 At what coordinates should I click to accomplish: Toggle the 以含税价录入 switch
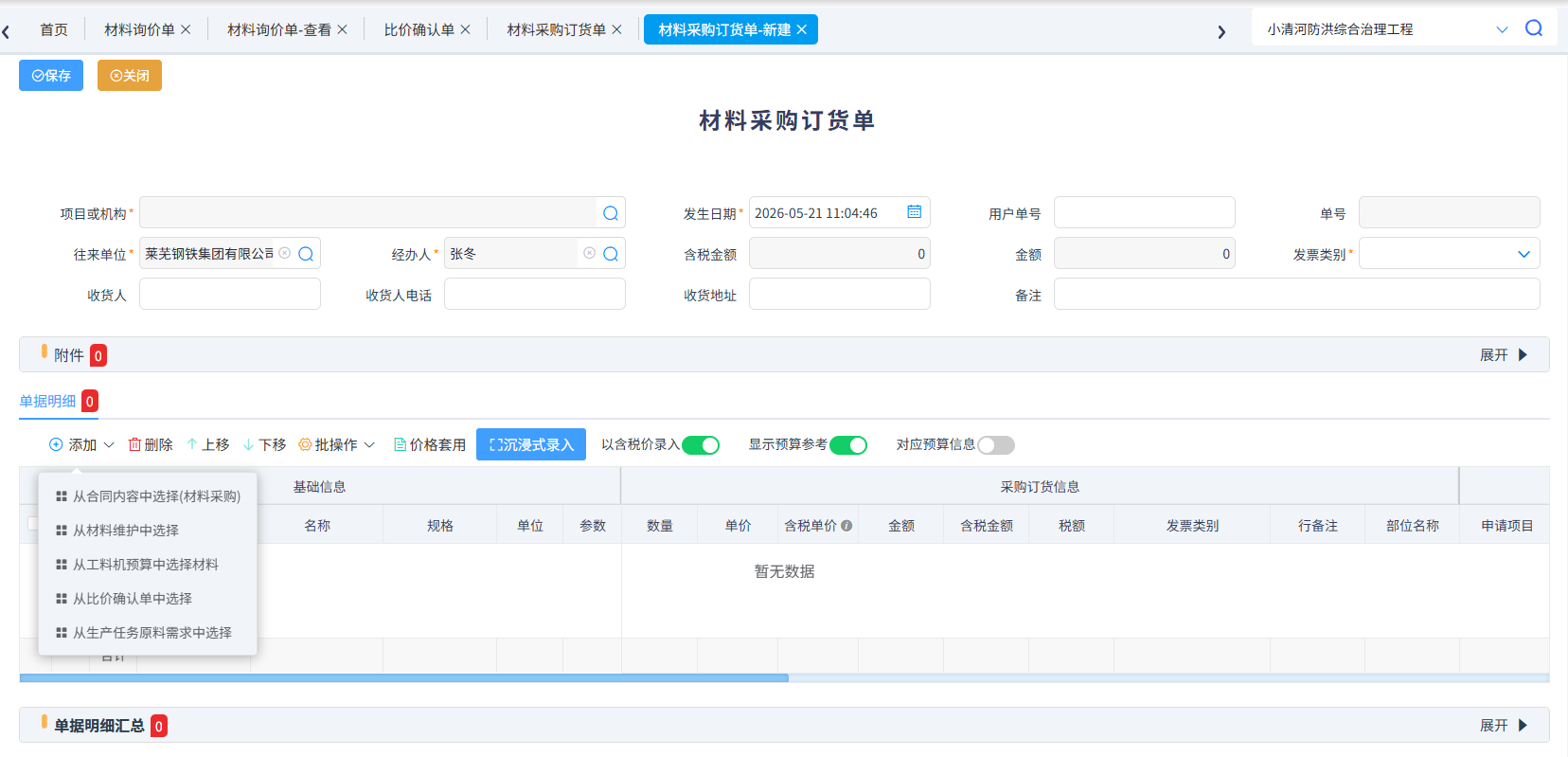(701, 445)
